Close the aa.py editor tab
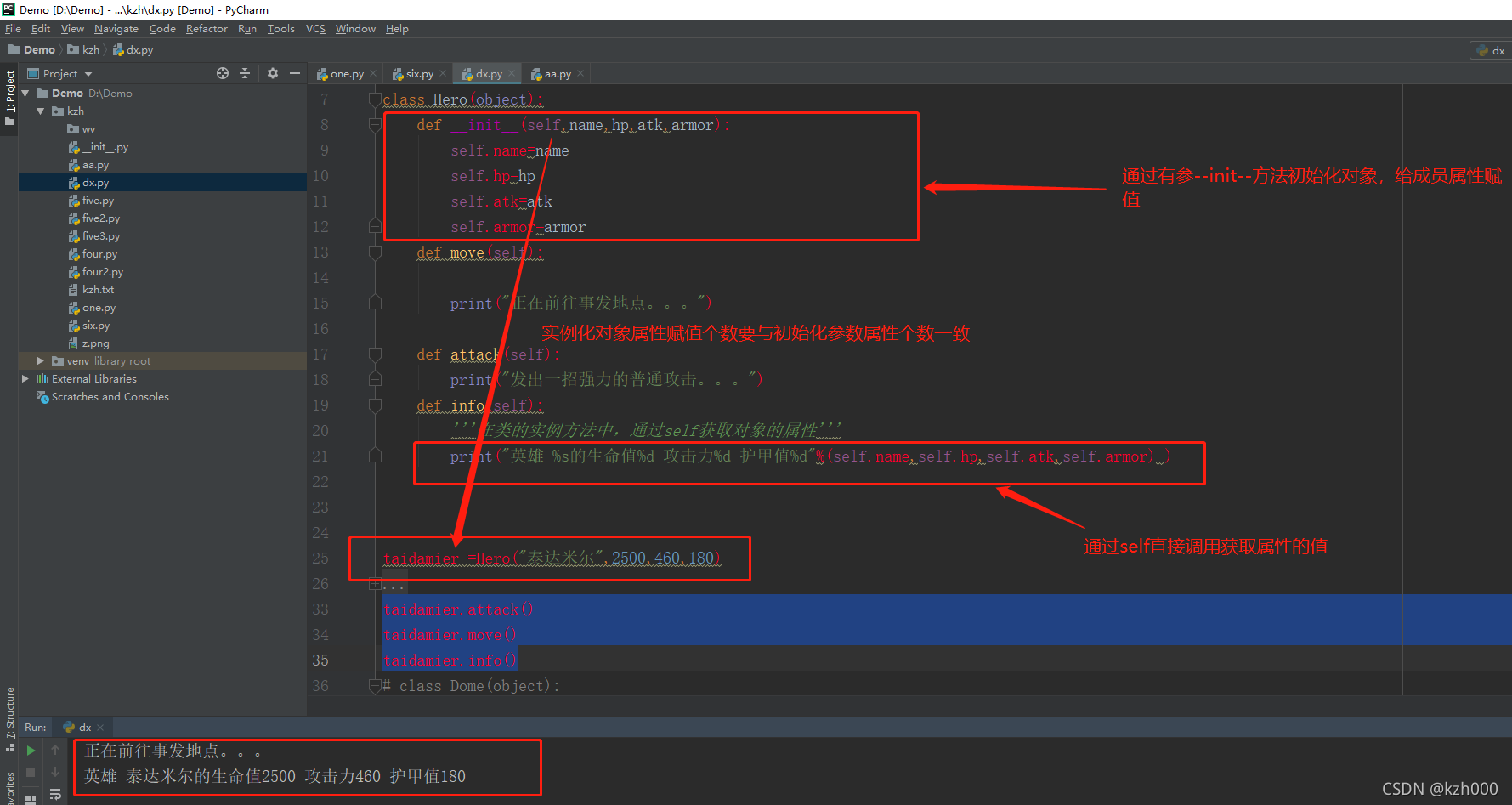The width and height of the screenshot is (1512, 805). (x=580, y=74)
